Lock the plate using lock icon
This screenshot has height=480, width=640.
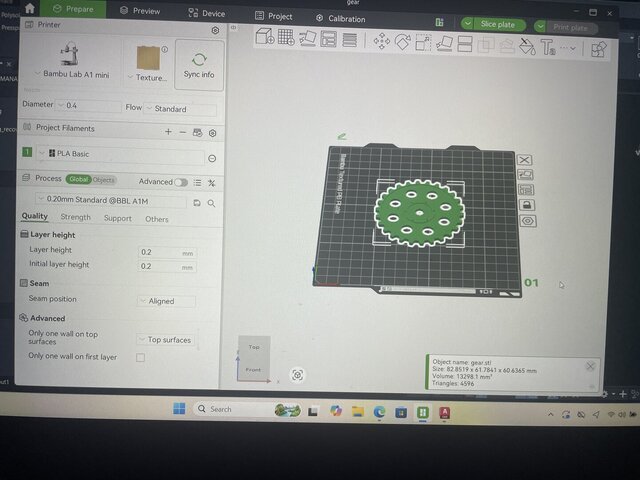pos(527,205)
